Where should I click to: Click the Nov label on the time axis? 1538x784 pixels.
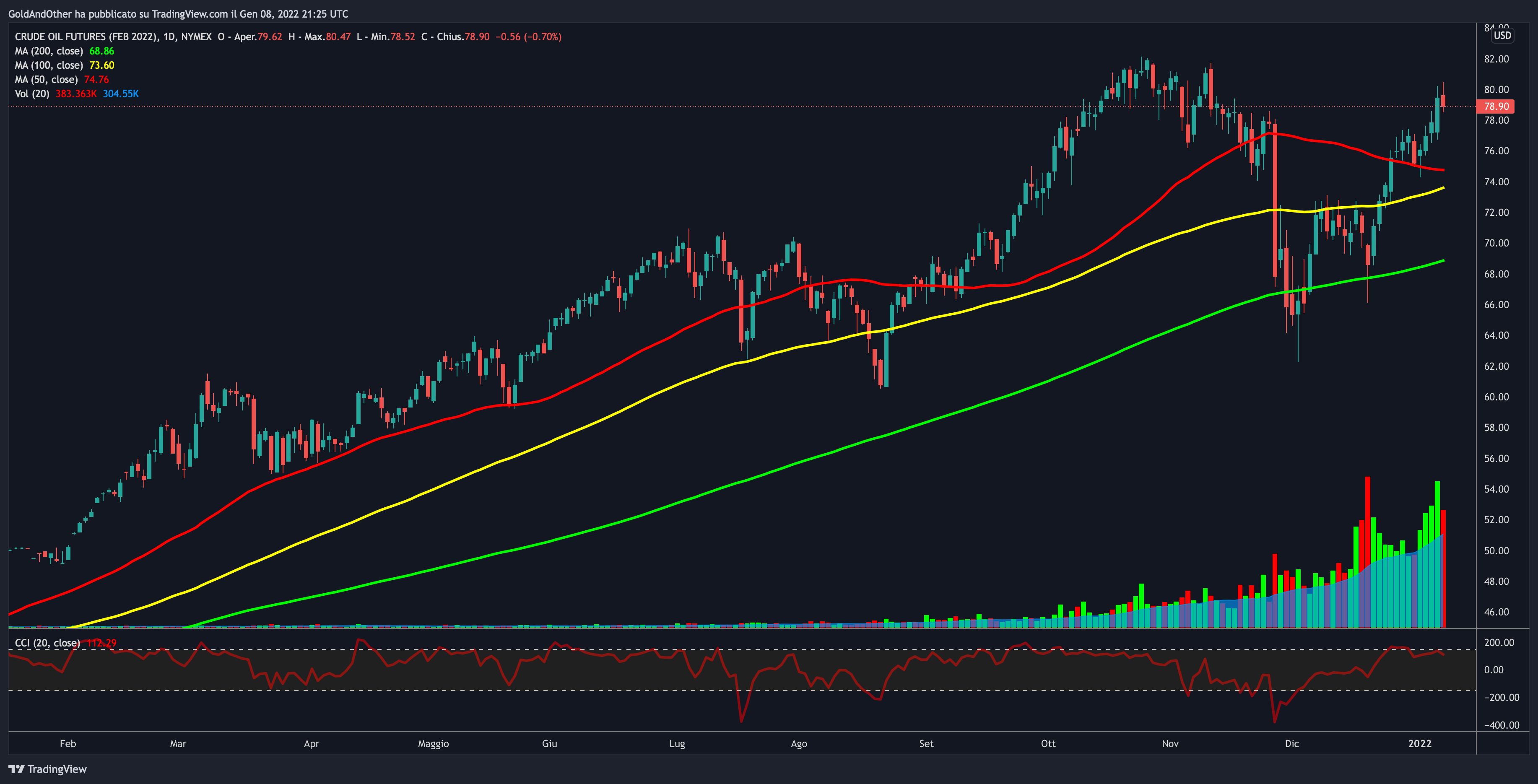tap(1170, 743)
